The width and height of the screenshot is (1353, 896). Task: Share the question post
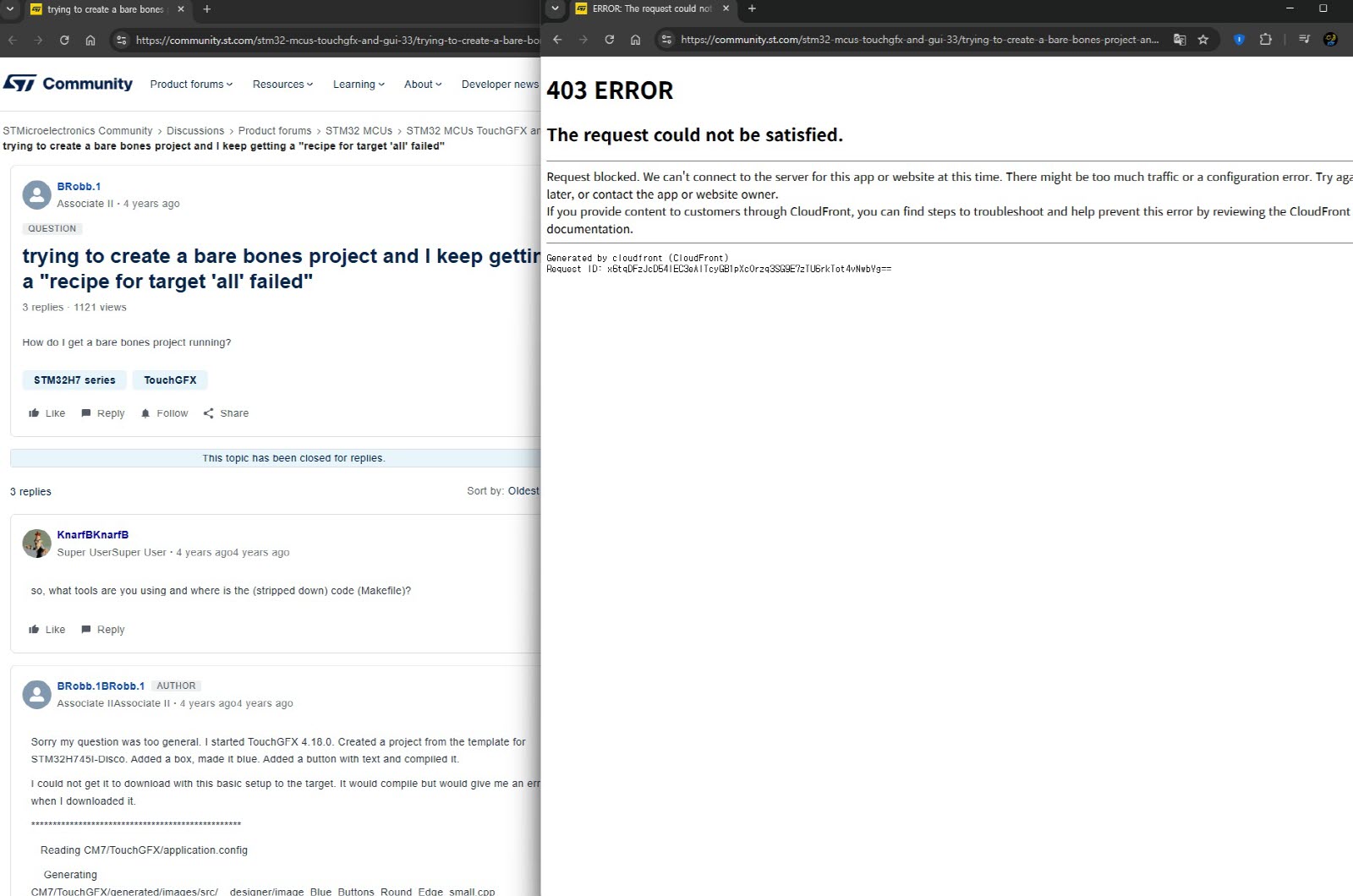click(x=226, y=413)
